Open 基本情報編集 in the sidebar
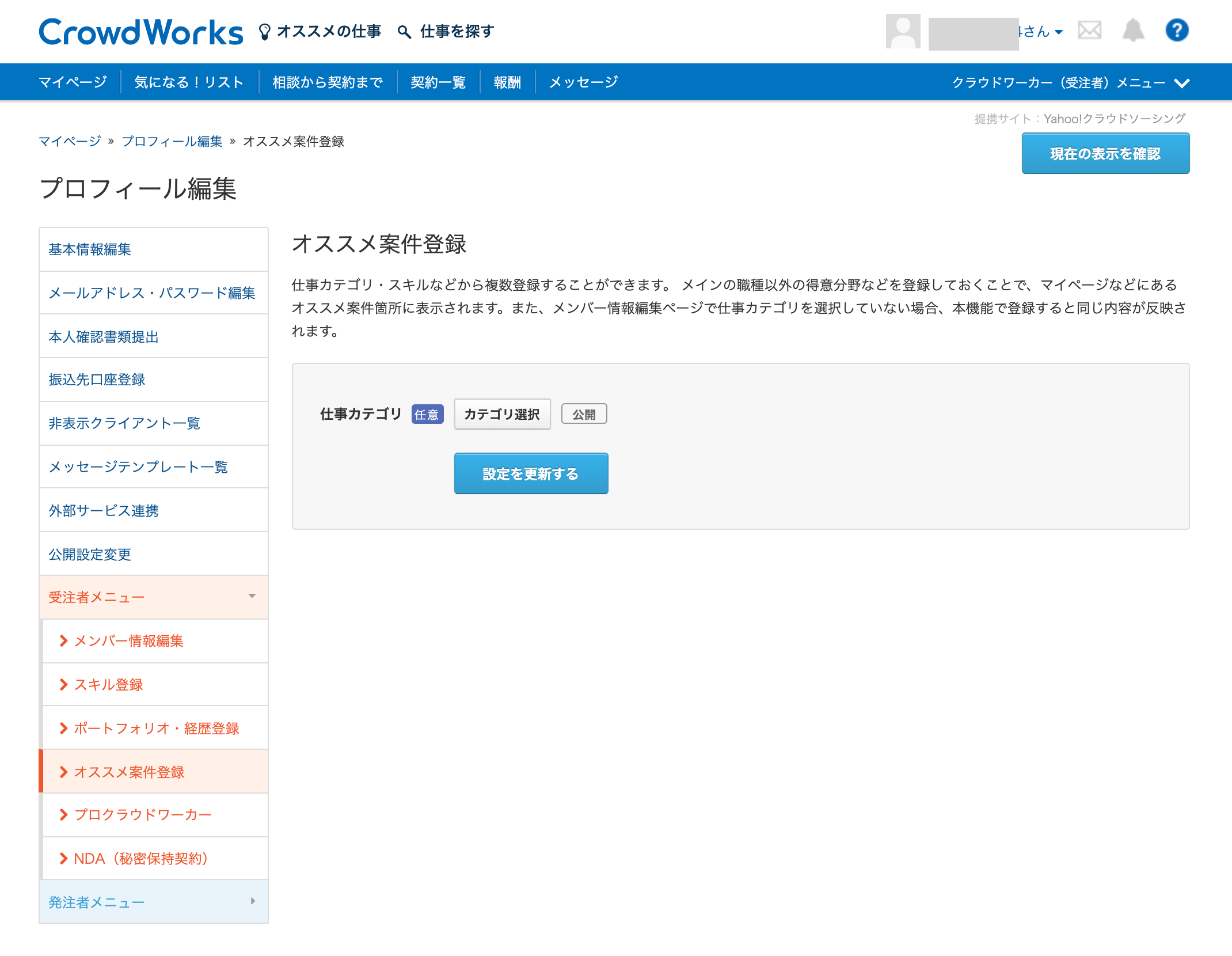 [90, 249]
